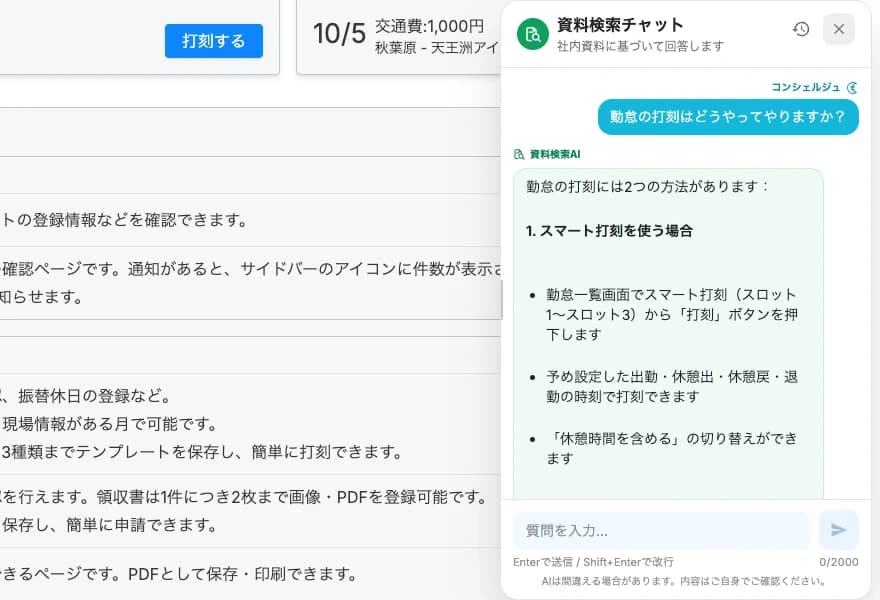Click the 資料検索AI sender label
Viewport: 880px width, 600px height.
(555, 154)
